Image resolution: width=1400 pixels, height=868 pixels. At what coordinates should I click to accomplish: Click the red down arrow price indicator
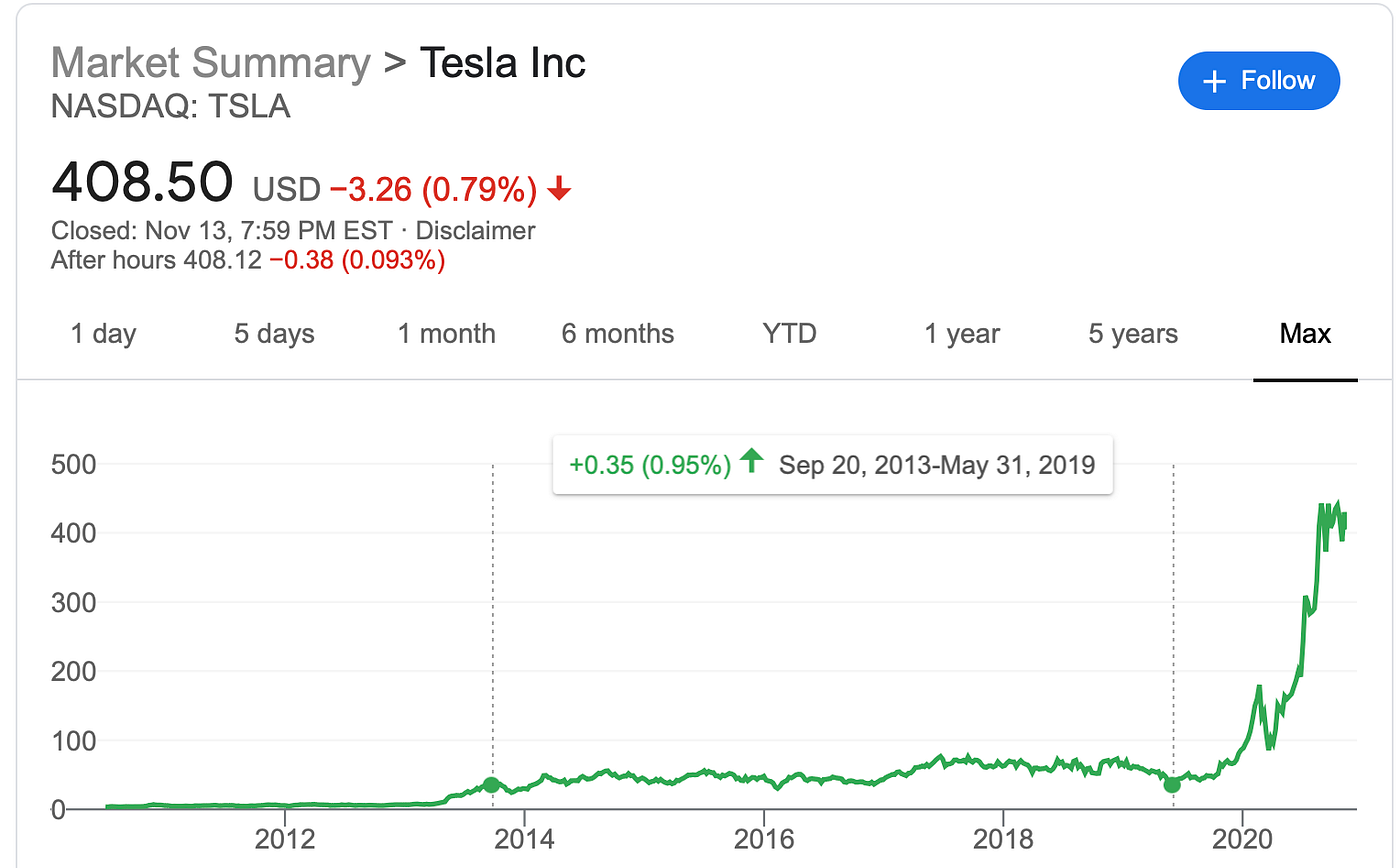559,188
